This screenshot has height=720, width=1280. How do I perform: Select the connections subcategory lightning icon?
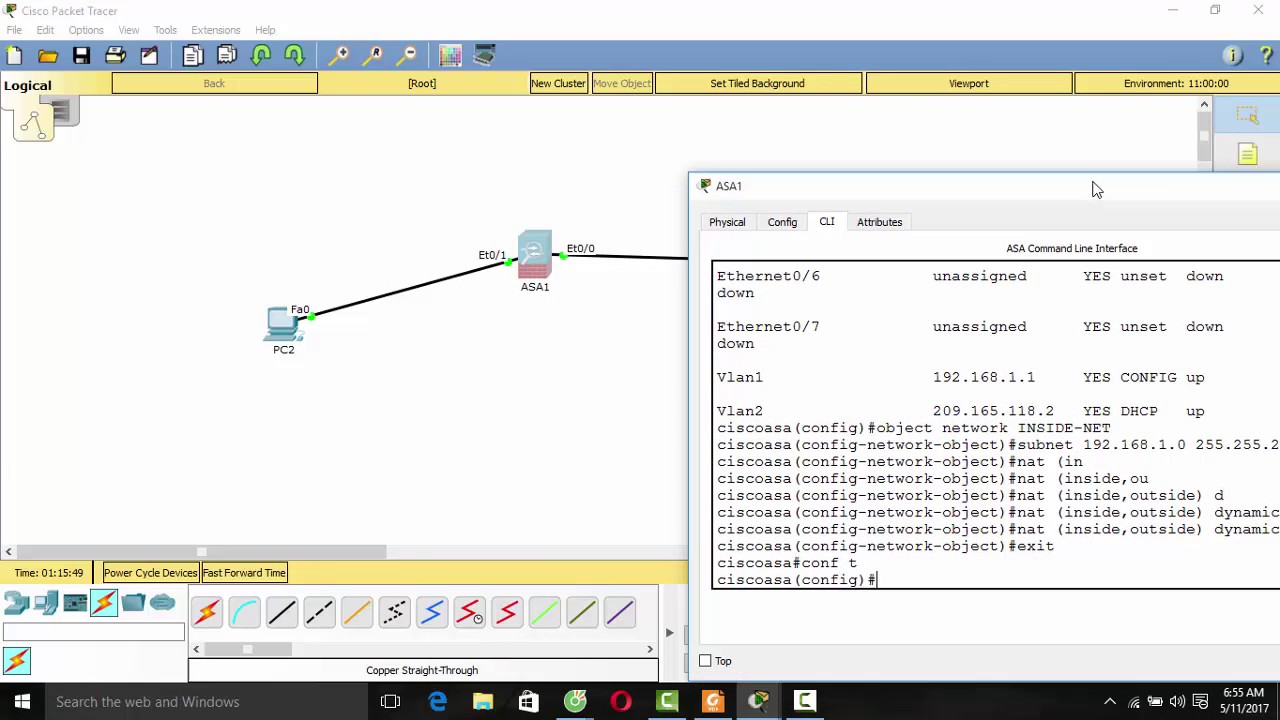click(x=17, y=660)
